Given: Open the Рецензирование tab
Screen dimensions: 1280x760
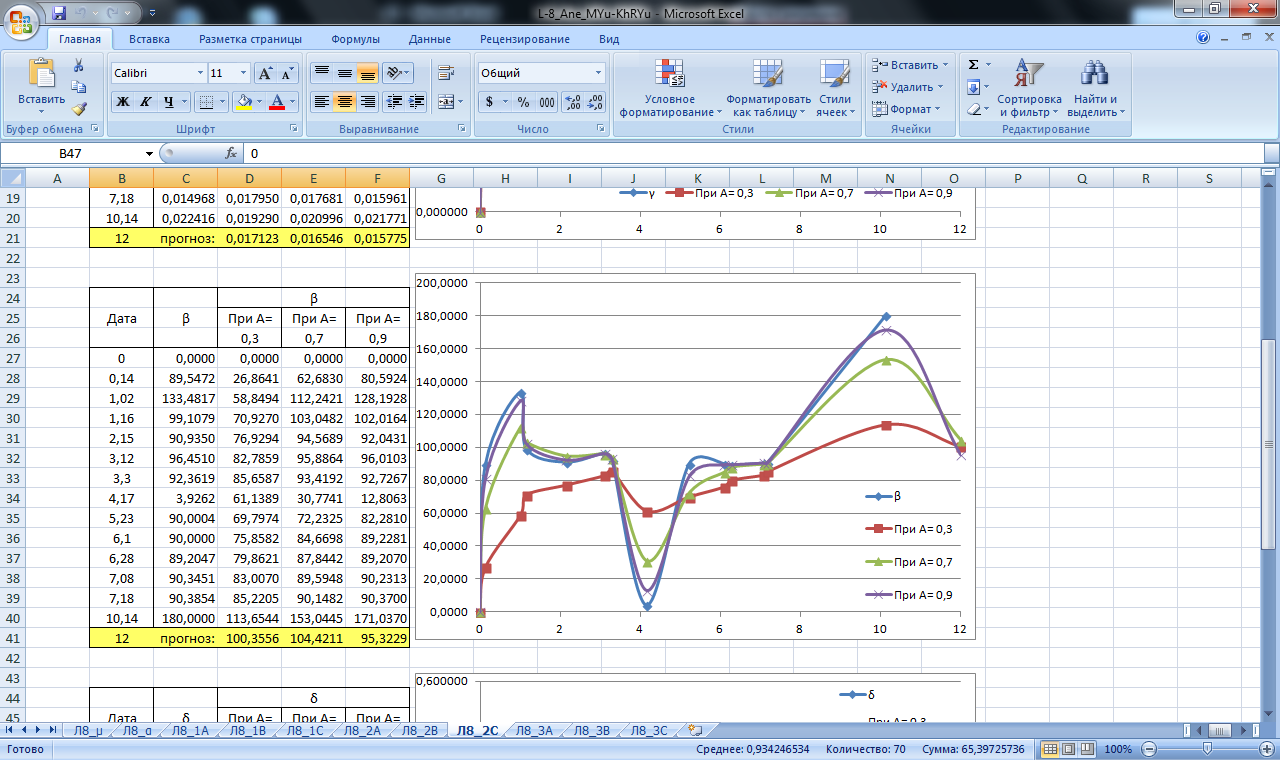Looking at the screenshot, I should pyautogui.click(x=525, y=39).
